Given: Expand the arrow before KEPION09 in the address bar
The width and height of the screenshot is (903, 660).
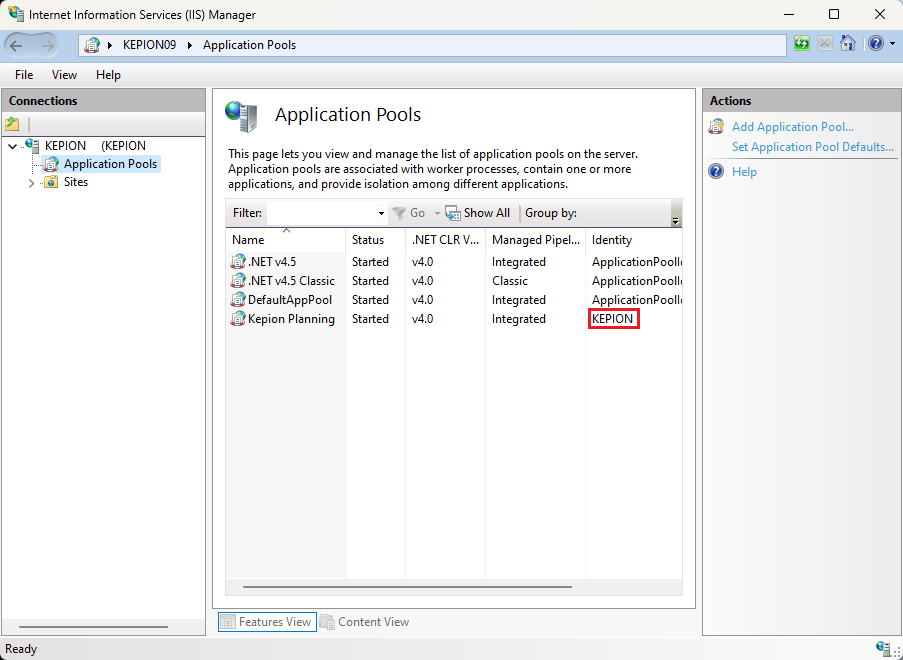Looking at the screenshot, I should (110, 45).
